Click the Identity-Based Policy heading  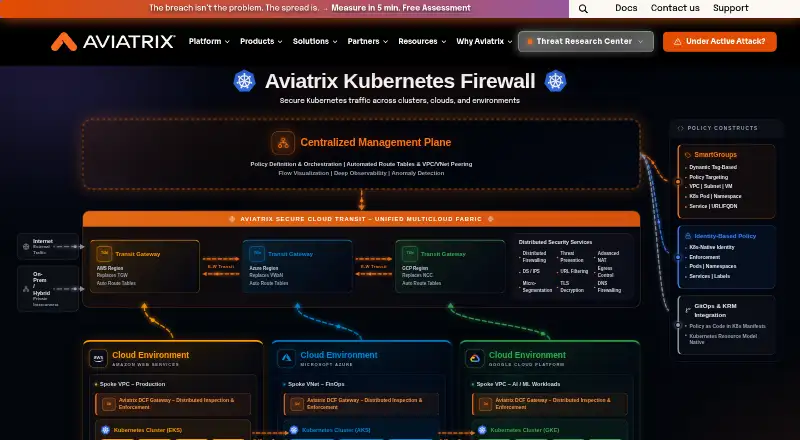pyautogui.click(x=725, y=236)
